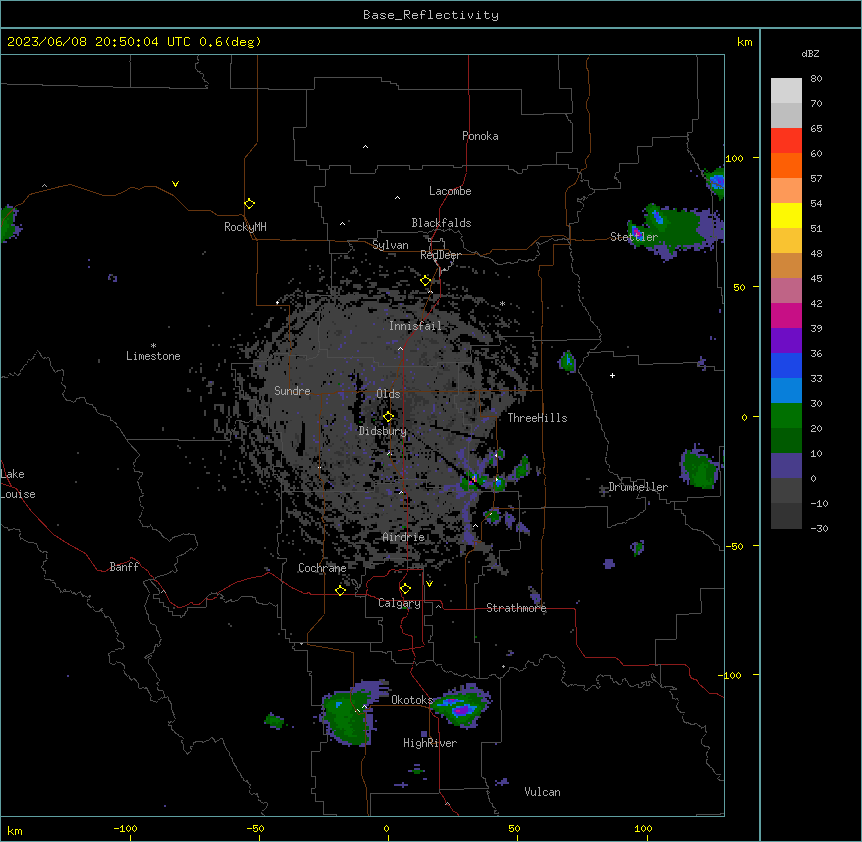
Task: Click the Ponoka city label
Action: pos(480,136)
